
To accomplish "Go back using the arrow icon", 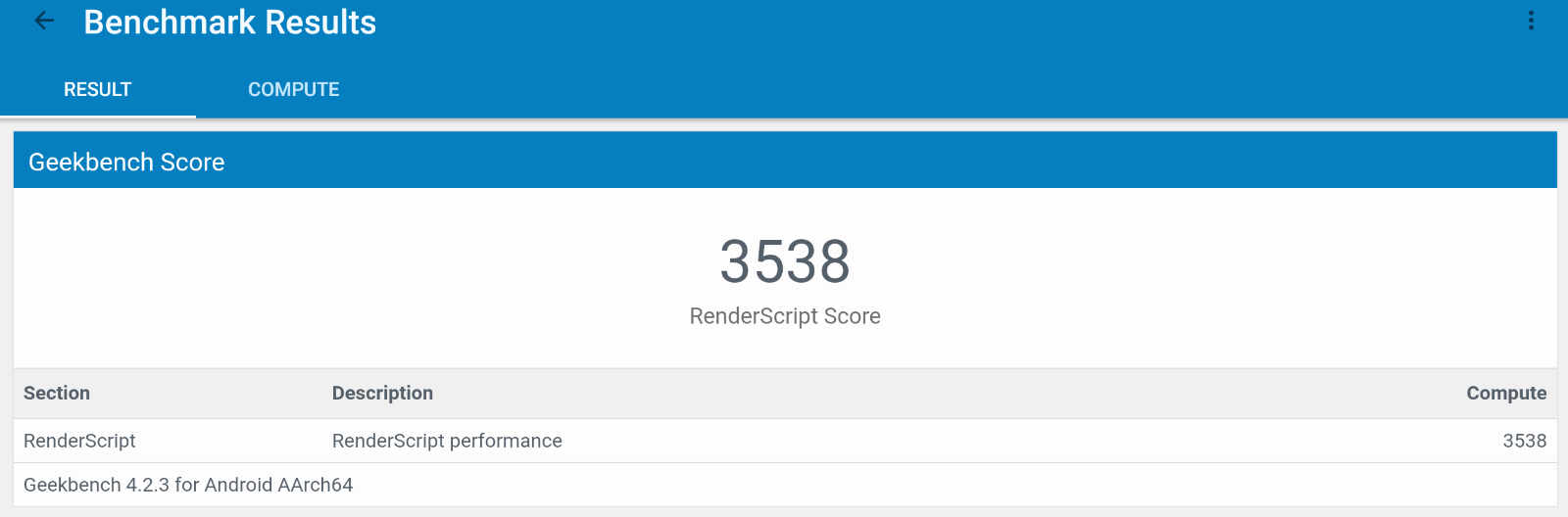I will pyautogui.click(x=44, y=21).
